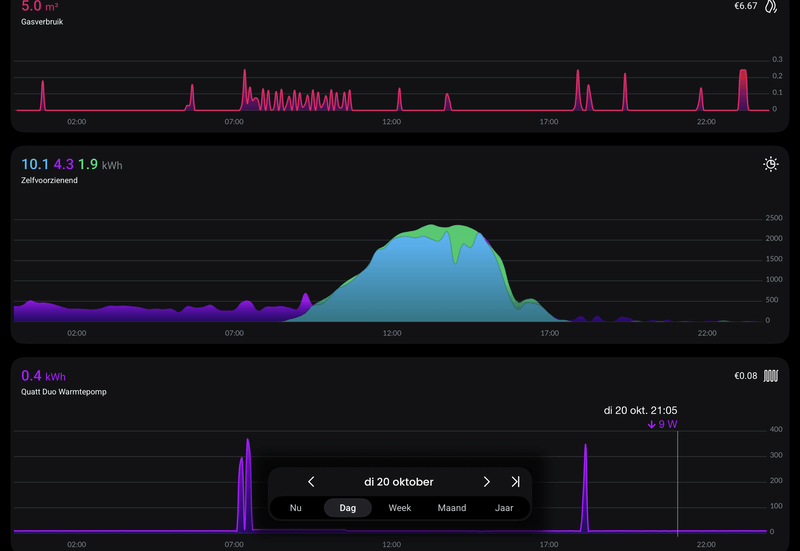Viewport: 800px width, 551px height.
Task: Select the Dag tab
Action: (x=347, y=508)
